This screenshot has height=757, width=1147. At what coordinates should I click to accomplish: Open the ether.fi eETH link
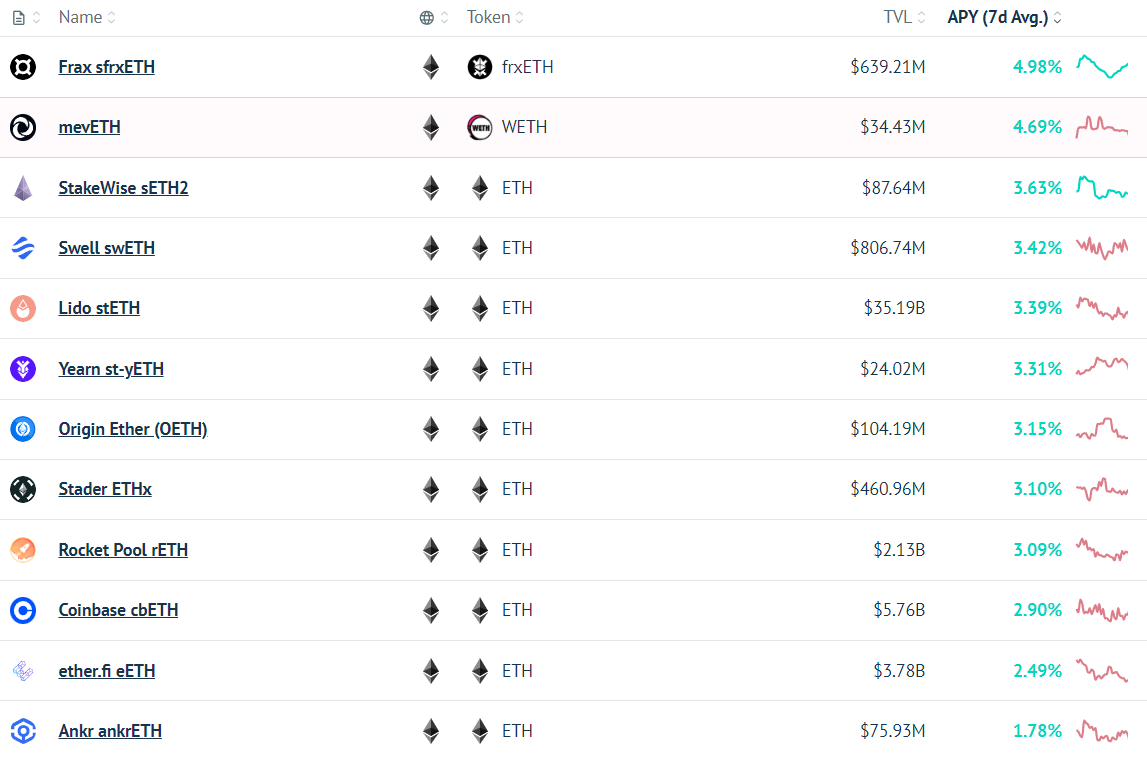107,671
